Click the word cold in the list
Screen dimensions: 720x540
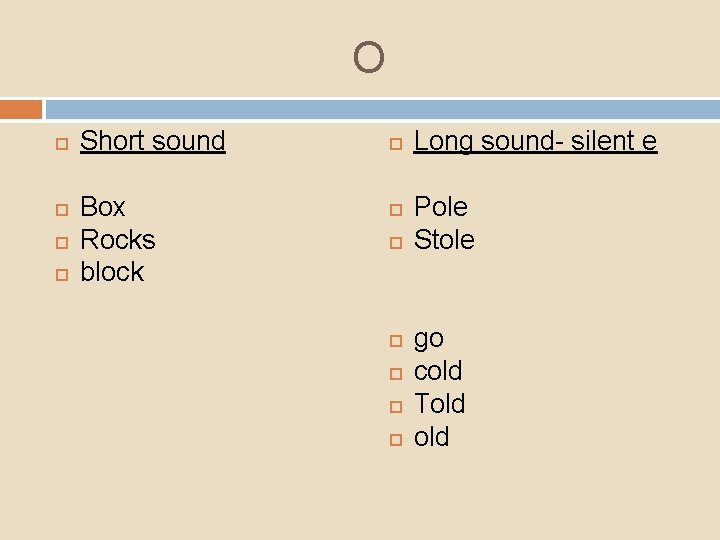click(438, 371)
